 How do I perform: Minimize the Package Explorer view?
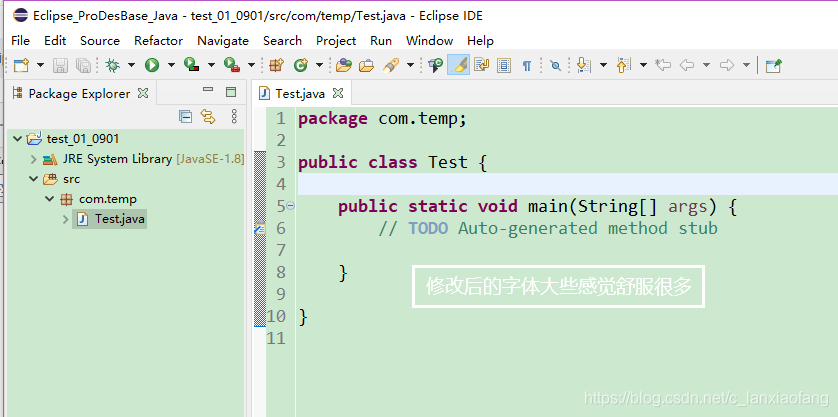208,90
